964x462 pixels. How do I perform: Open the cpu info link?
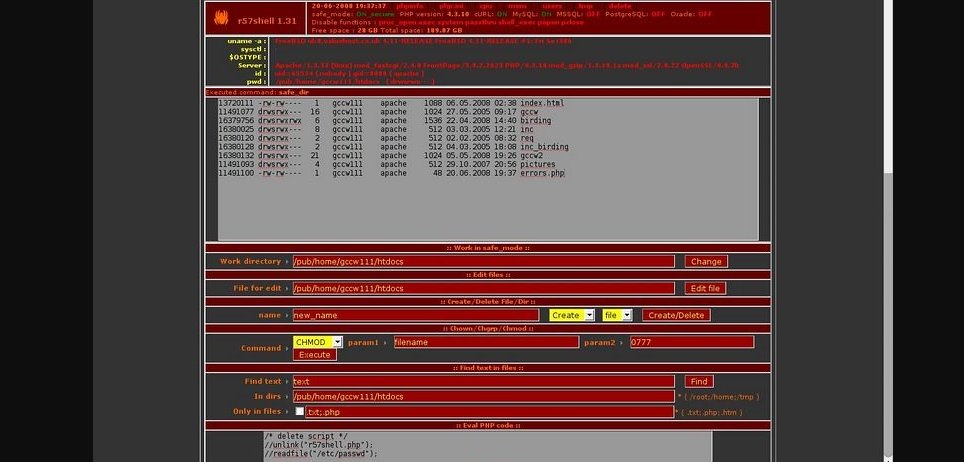tap(486, 6)
